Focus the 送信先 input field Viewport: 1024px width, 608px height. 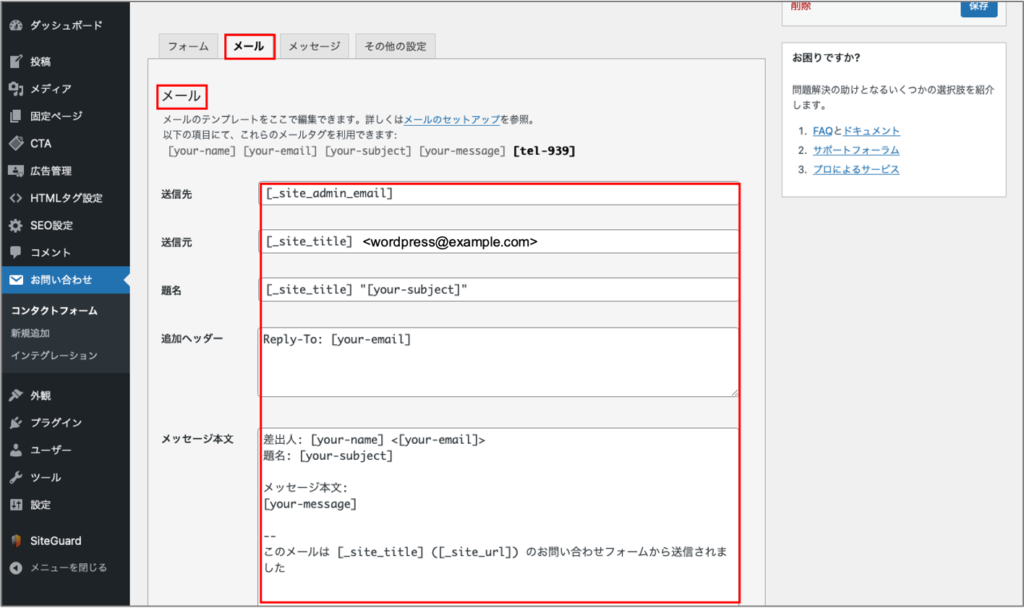tap(499, 194)
